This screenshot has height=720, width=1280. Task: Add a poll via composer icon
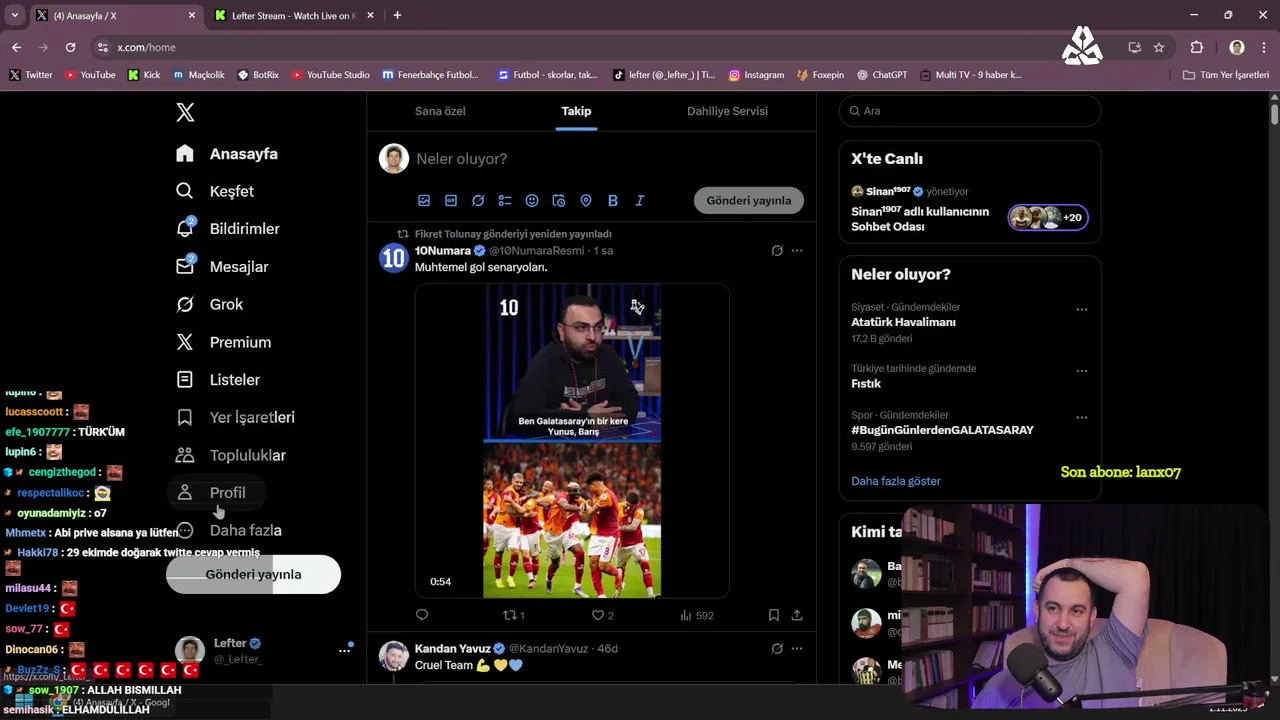pos(505,201)
